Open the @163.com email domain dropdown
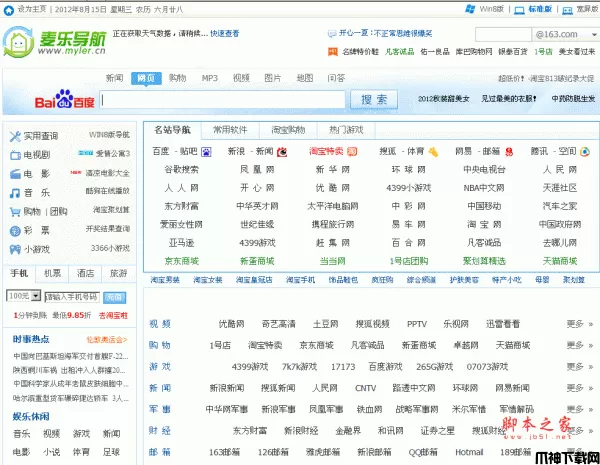This screenshot has height=465, width=600. 594,34
